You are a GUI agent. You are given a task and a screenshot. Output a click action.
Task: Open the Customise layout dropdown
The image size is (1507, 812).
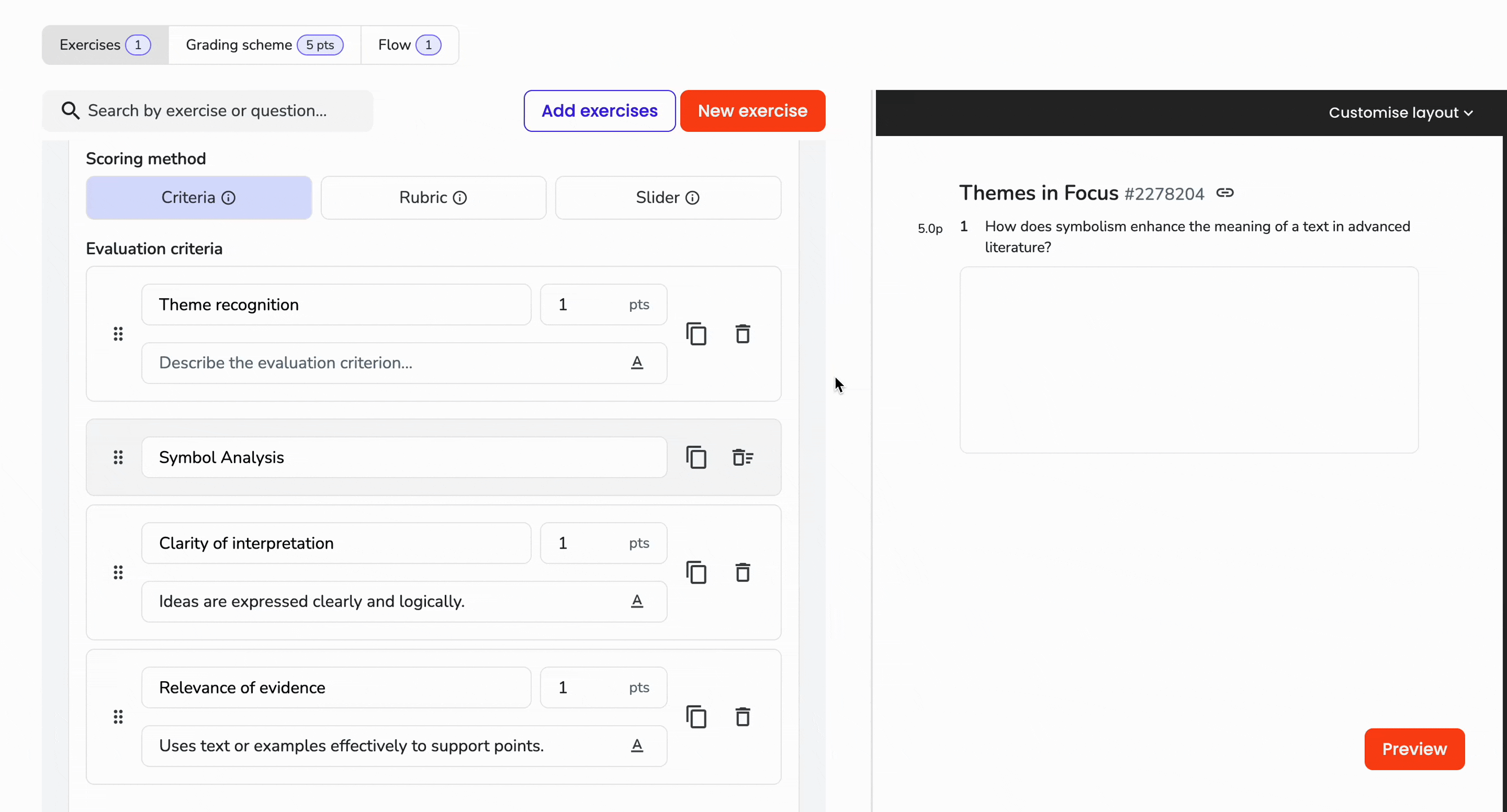point(1400,112)
